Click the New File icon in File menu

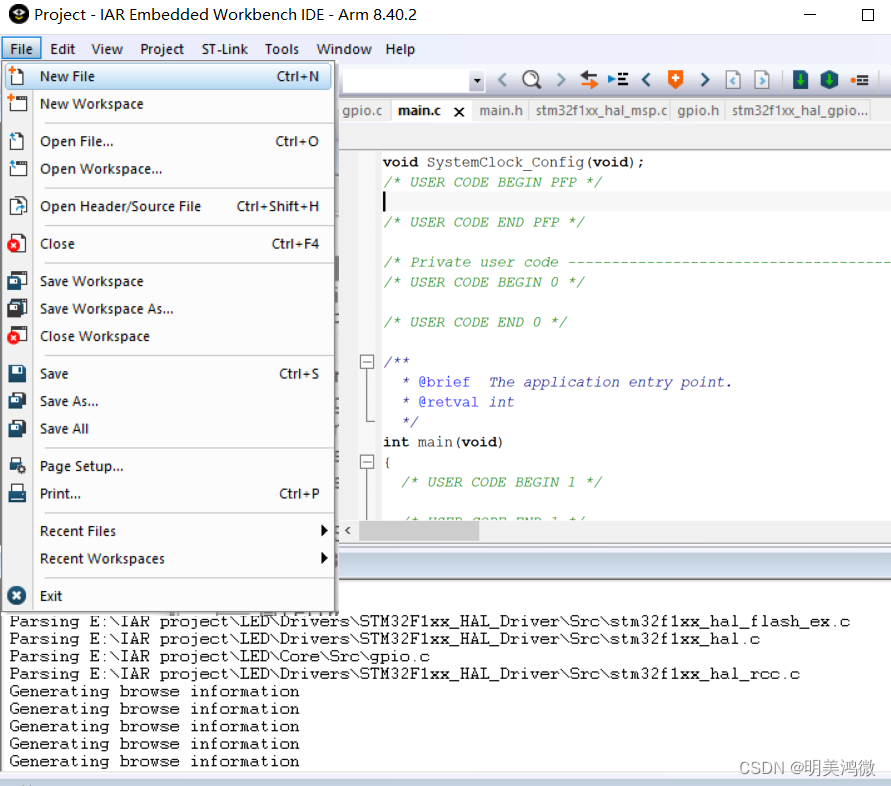pos(17,76)
